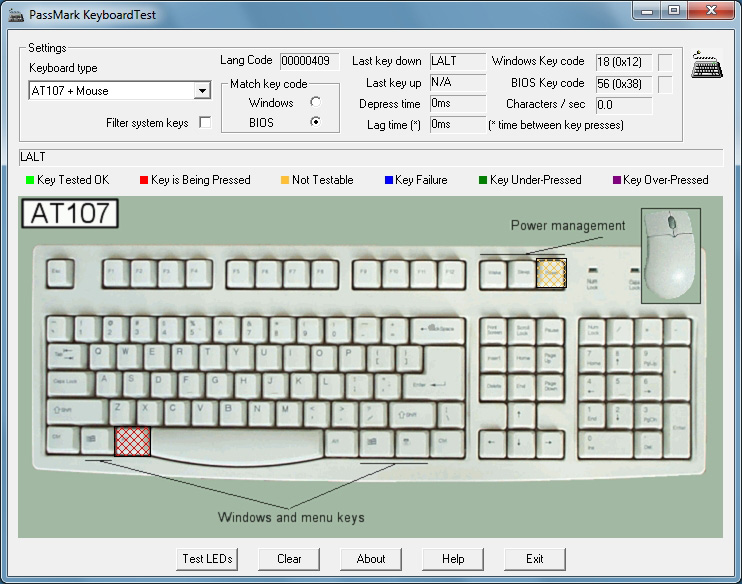Click the Tab key on the keyboard image

pos(67,356)
